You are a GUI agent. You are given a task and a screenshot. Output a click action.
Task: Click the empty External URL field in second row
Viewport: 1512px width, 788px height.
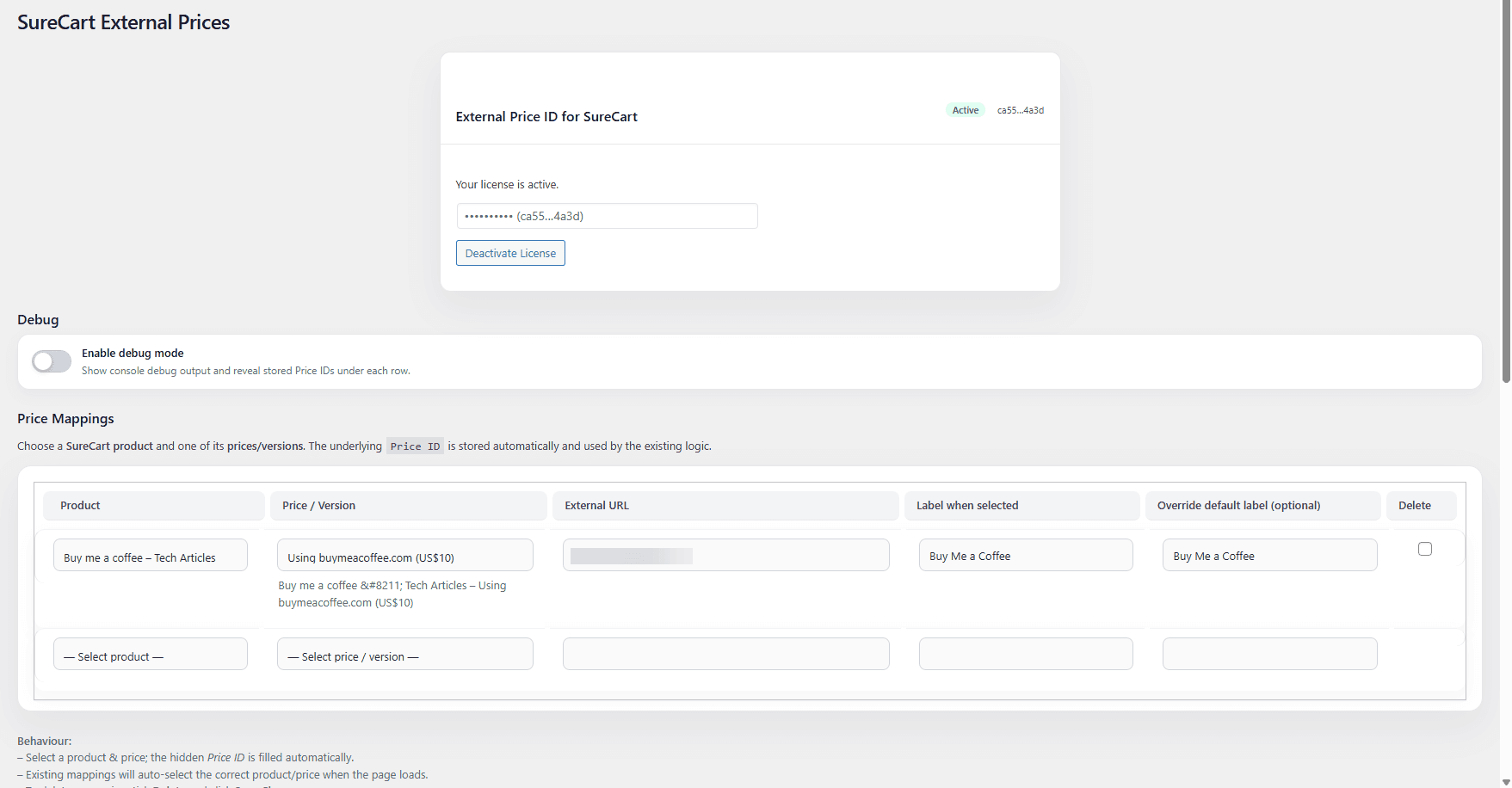[x=725, y=655]
